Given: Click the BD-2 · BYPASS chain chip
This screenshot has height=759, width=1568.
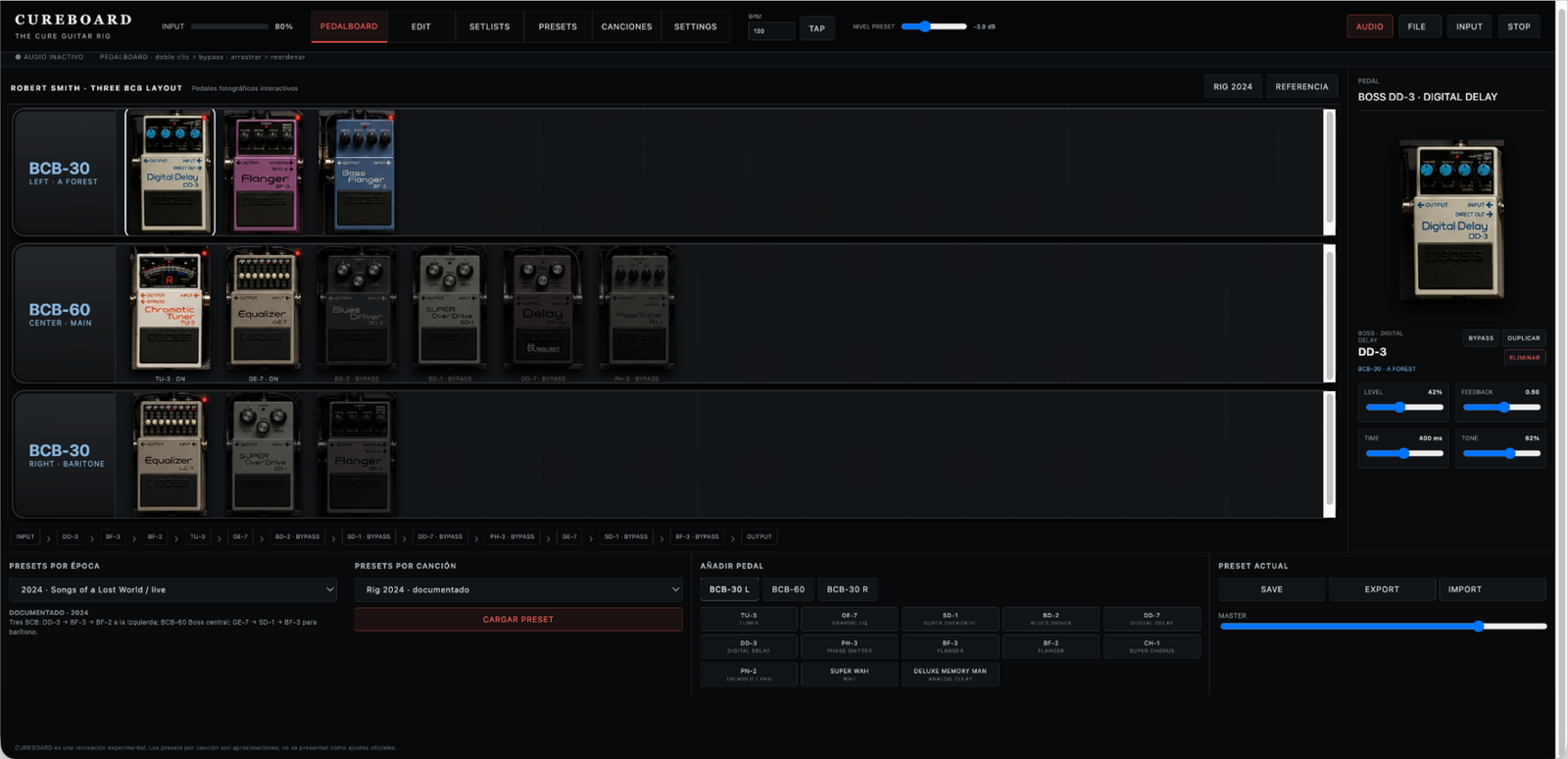Looking at the screenshot, I should point(298,537).
